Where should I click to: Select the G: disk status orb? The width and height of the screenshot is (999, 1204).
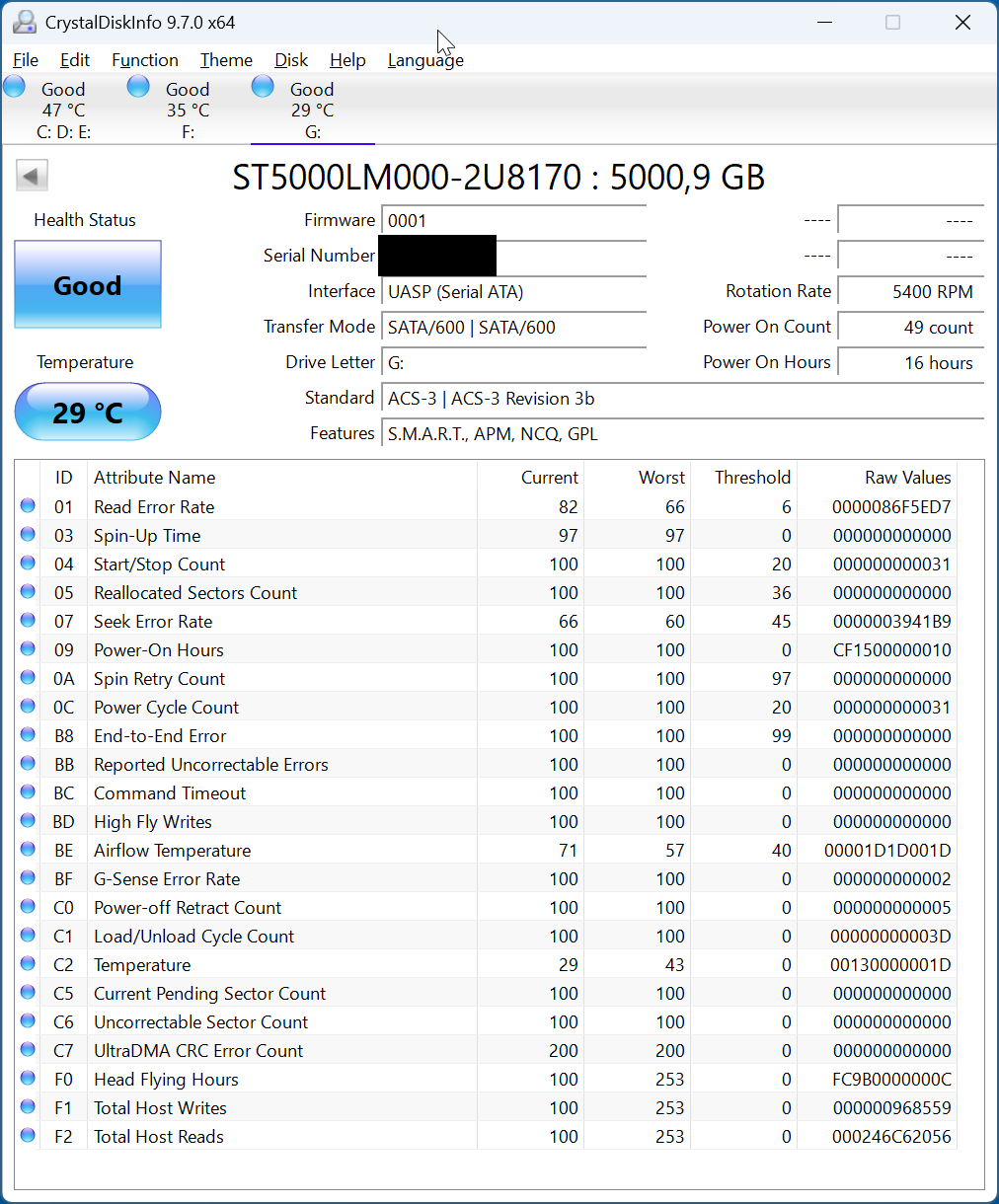point(263,86)
